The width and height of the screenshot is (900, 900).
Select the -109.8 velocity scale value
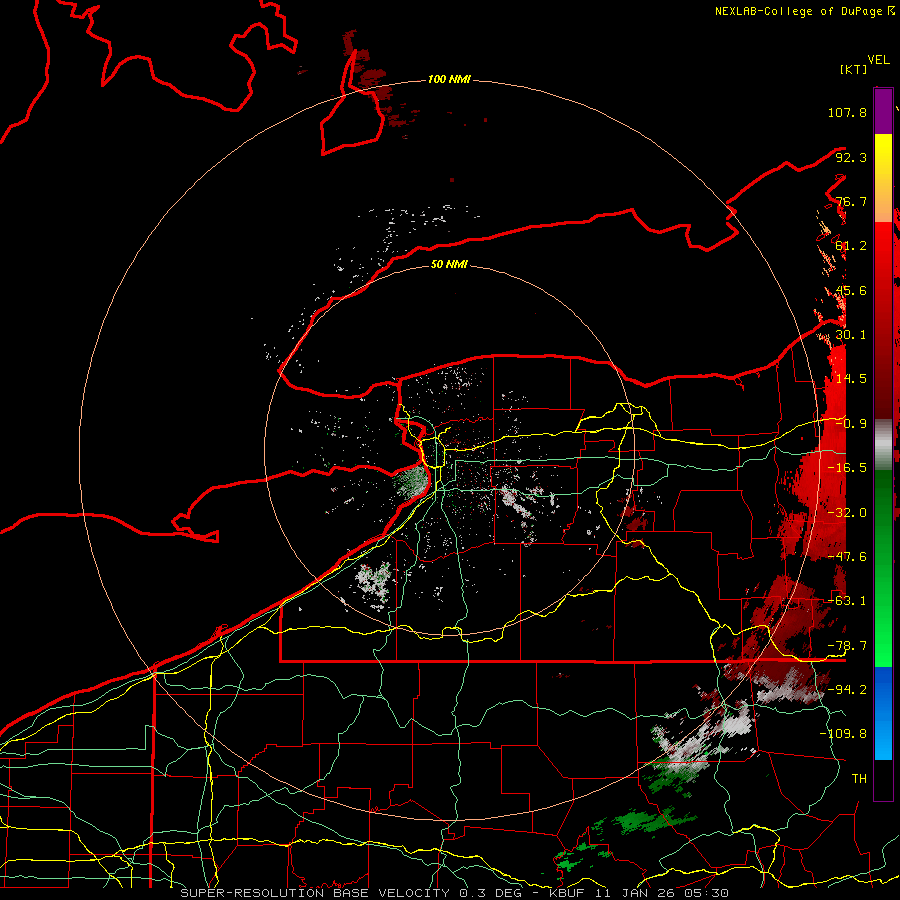[x=843, y=734]
